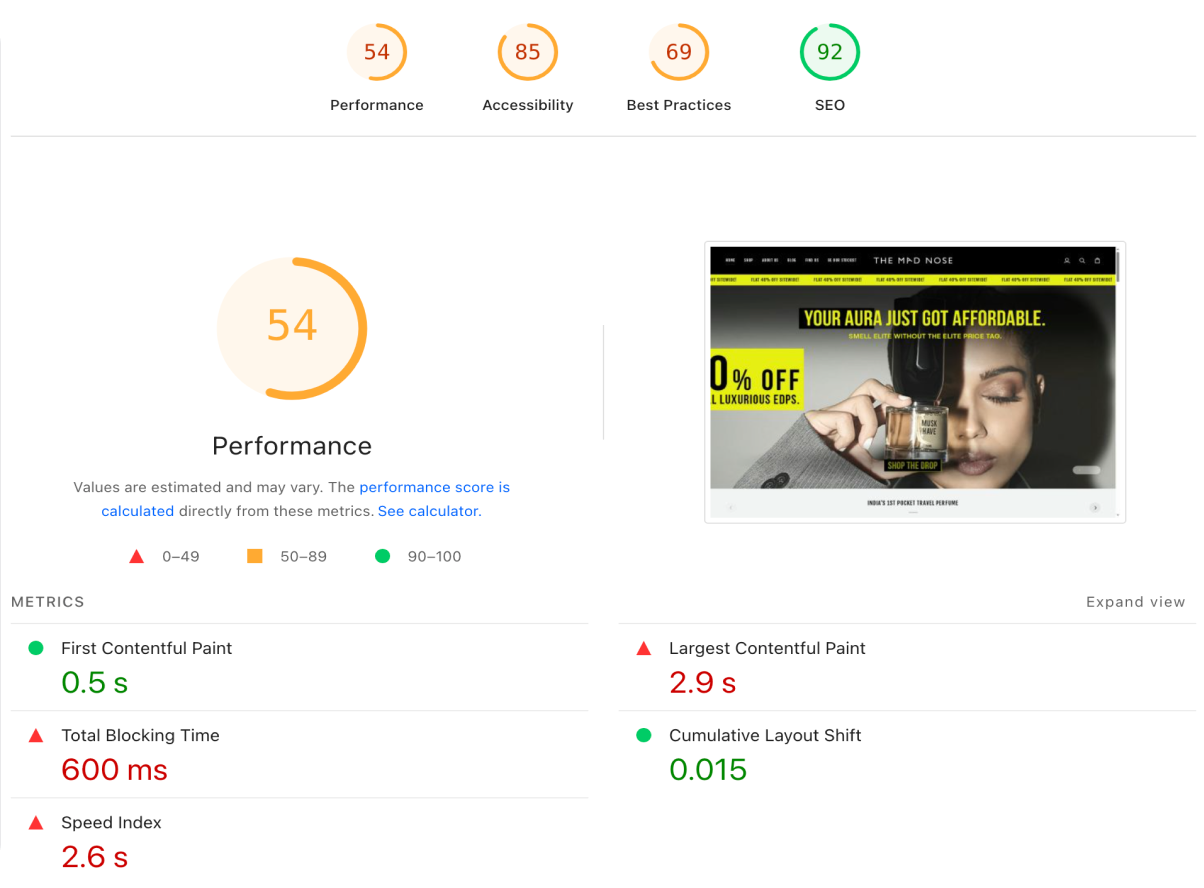Screen dimensions: 1204x888
Task: Click the green circle beside First Contentful Paint
Action: [36, 648]
